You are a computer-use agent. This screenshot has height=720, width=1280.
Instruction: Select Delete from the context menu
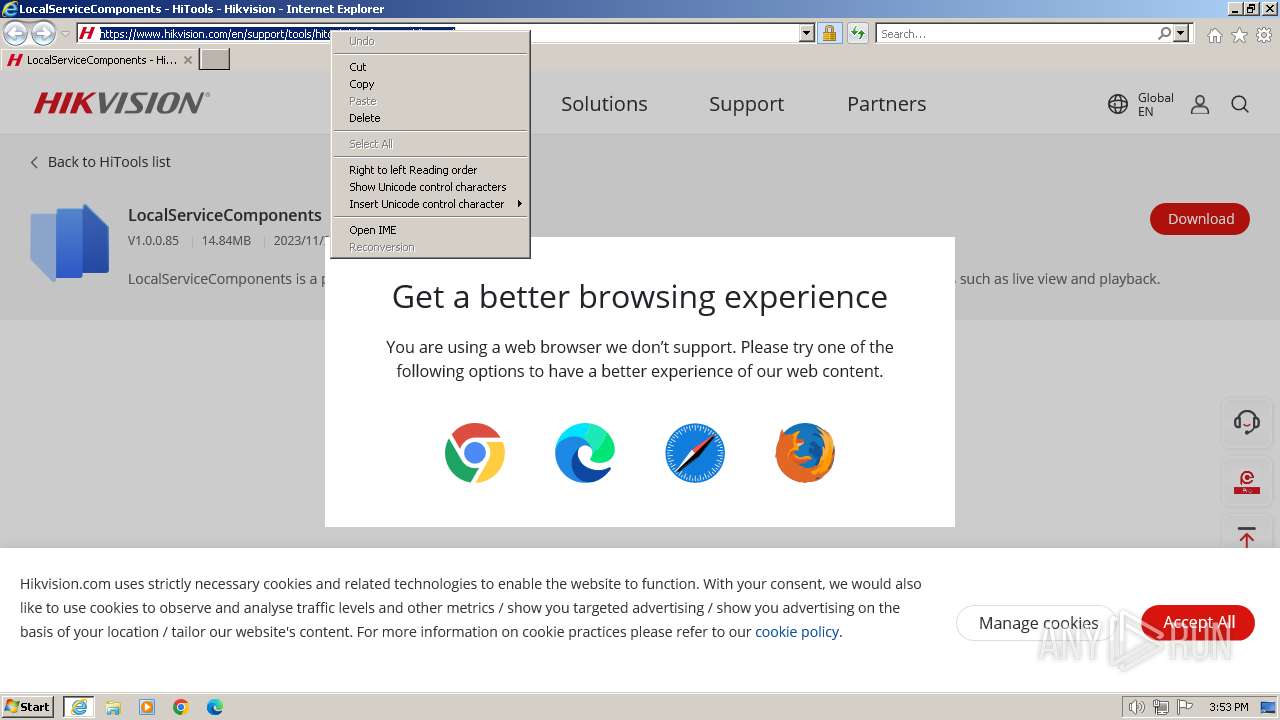click(x=430, y=118)
